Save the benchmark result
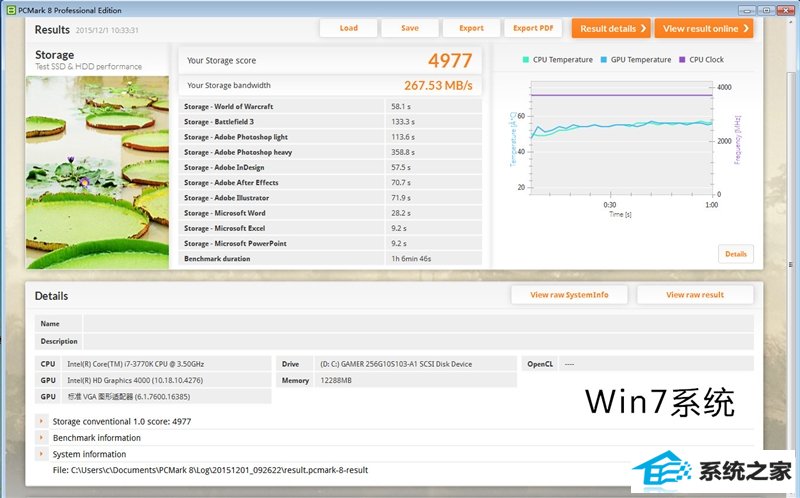 point(410,29)
